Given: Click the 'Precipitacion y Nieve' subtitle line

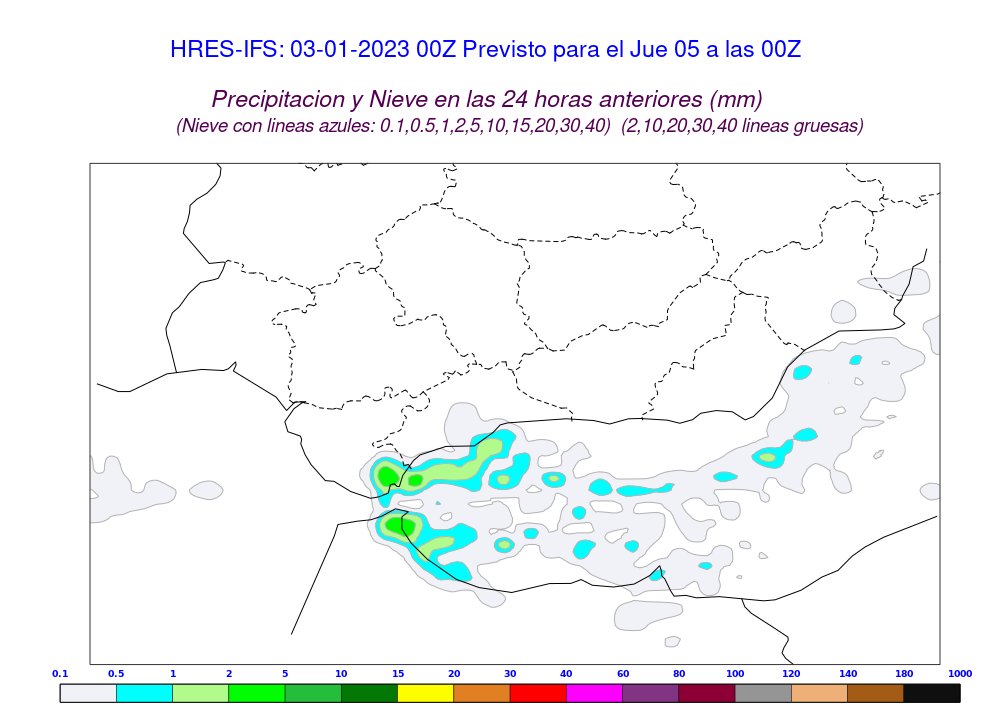Looking at the screenshot, I should pyautogui.click(x=487, y=99).
